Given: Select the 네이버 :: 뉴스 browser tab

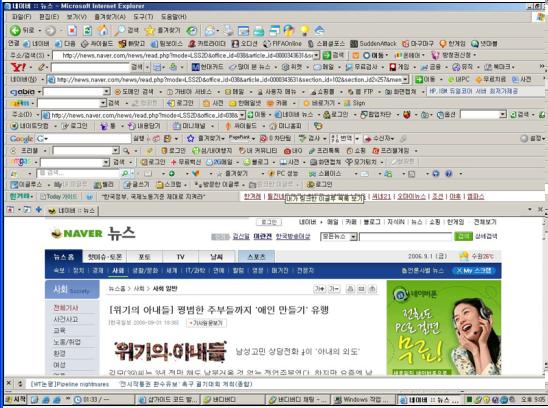Looking at the screenshot, I should pyautogui.click(x=72, y=210).
